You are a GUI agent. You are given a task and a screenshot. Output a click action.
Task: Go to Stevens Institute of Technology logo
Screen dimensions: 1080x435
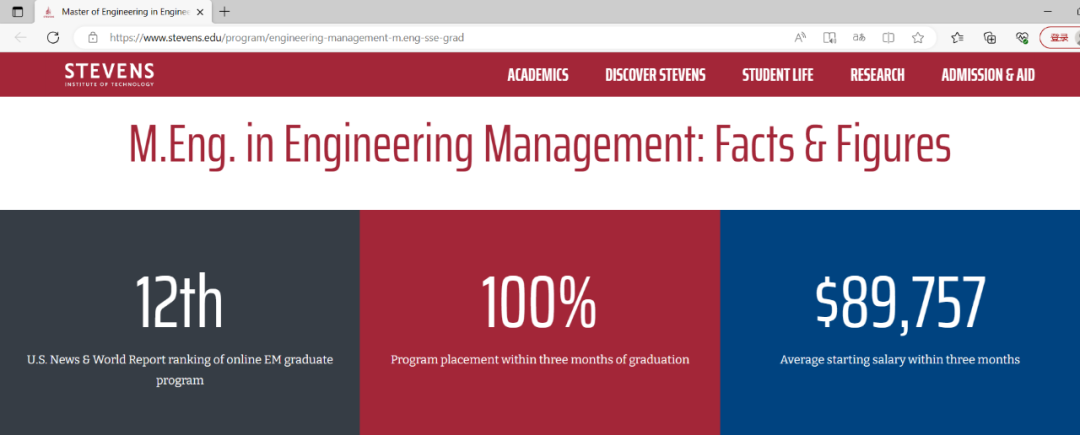[x=110, y=74]
